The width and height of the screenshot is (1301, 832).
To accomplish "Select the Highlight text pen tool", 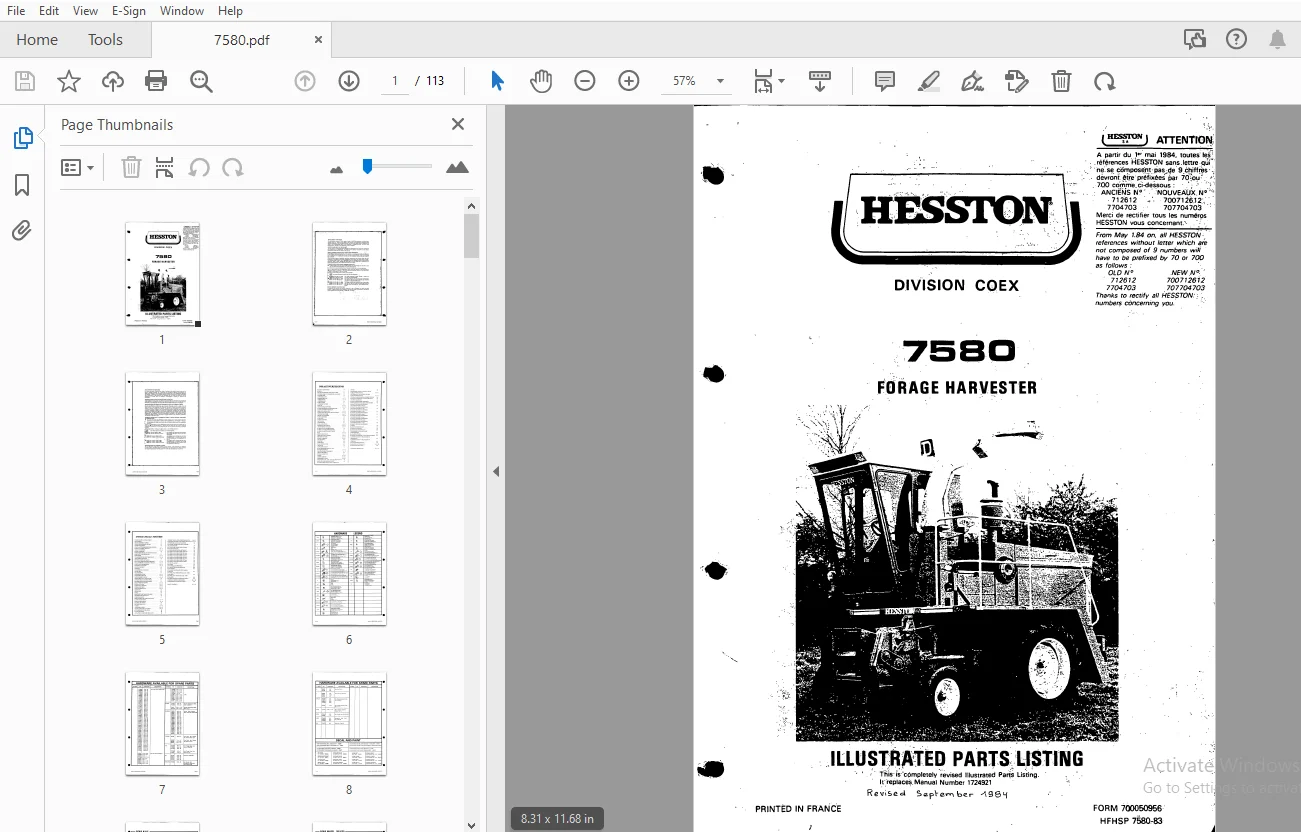I will tap(929, 81).
